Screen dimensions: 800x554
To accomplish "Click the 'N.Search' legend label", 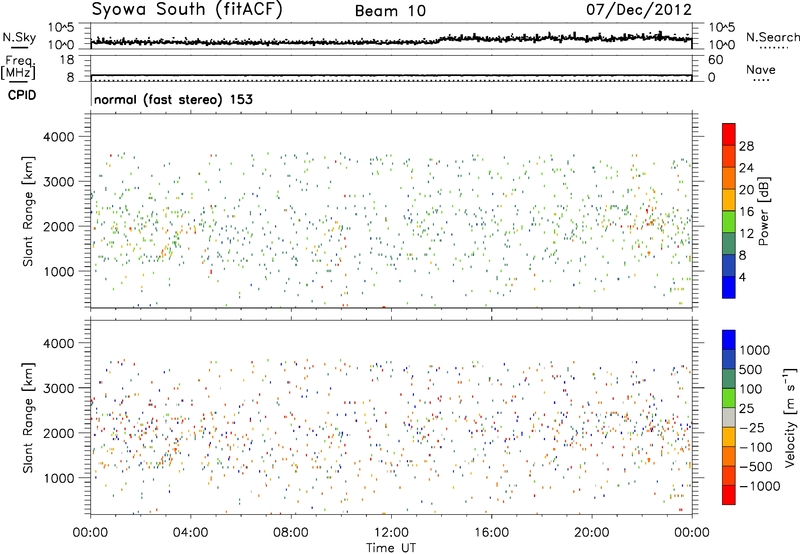I will tap(772, 37).
